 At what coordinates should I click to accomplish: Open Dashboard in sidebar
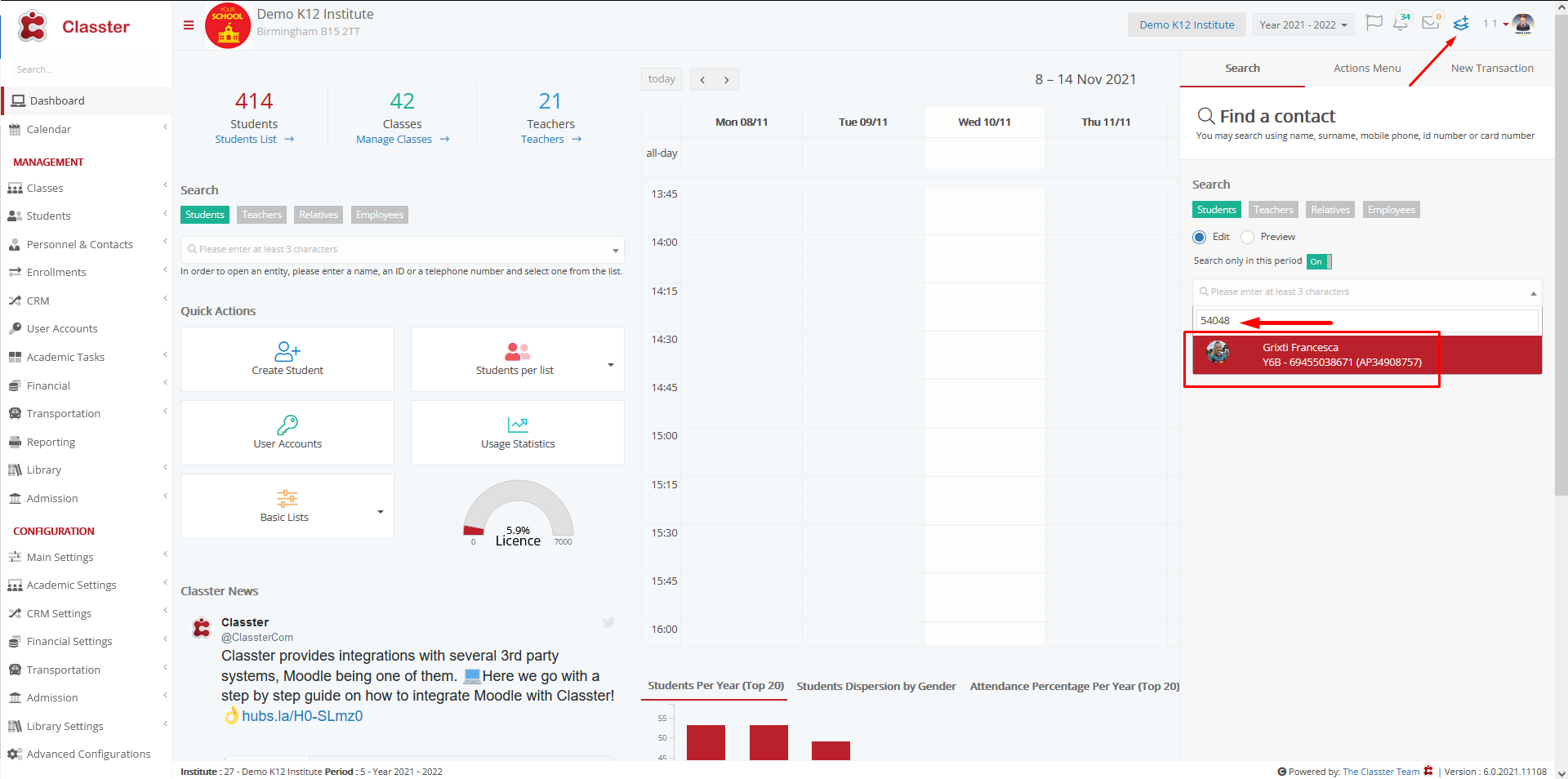click(x=86, y=100)
